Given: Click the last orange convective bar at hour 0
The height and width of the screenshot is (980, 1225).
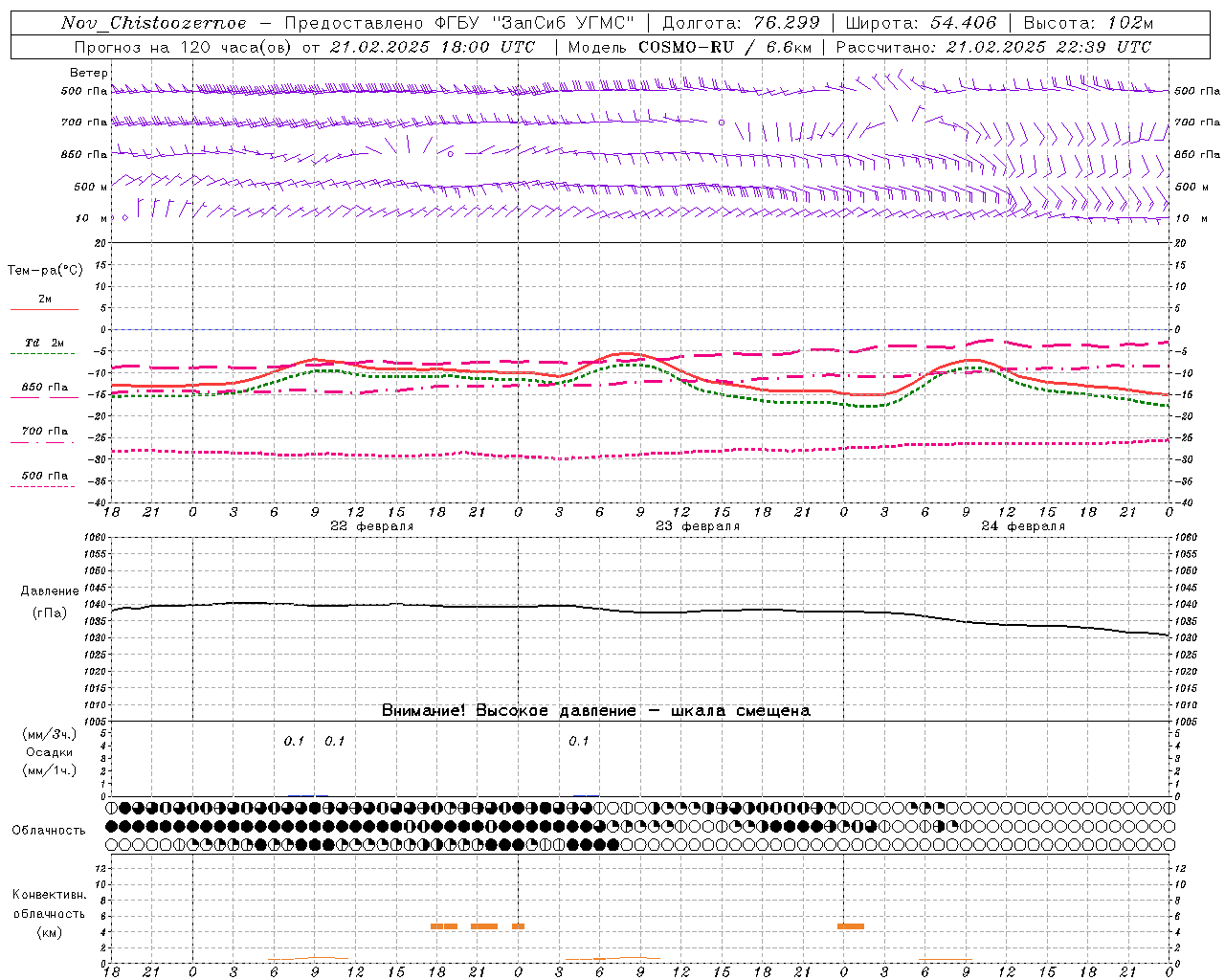Looking at the screenshot, I should click(851, 926).
